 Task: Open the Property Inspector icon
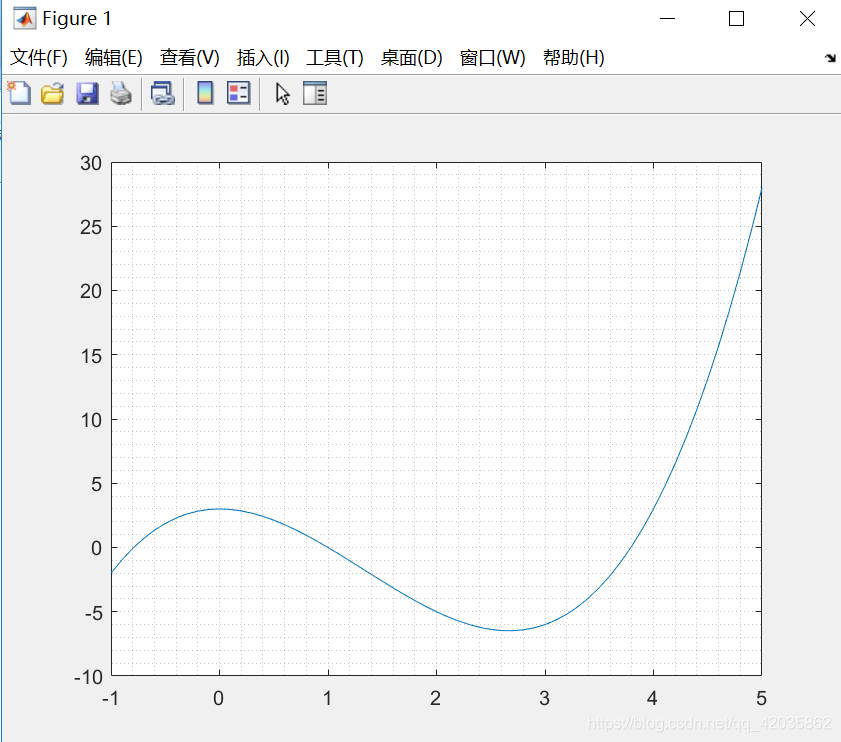tap(315, 93)
